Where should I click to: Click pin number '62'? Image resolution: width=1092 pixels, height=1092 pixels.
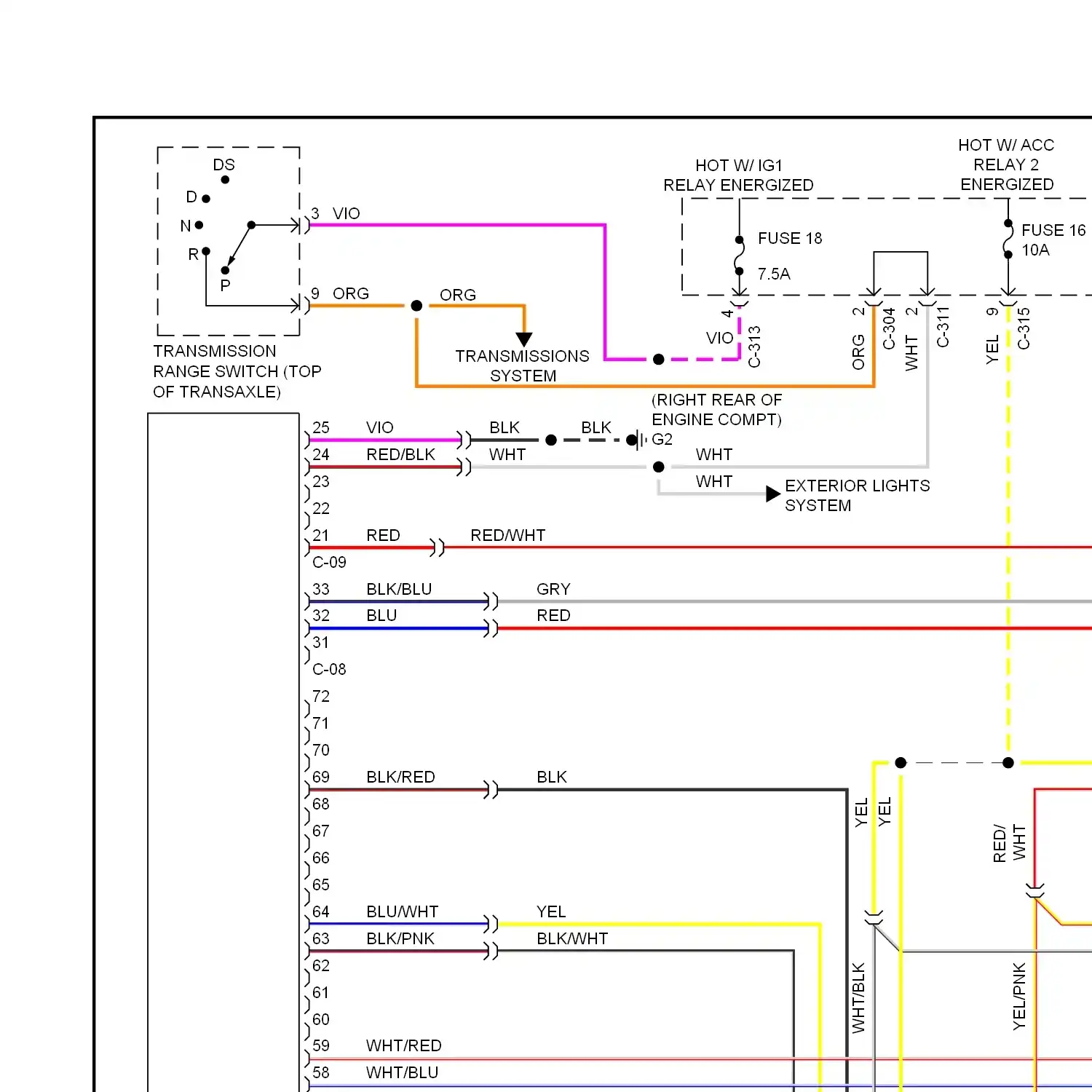(x=321, y=965)
